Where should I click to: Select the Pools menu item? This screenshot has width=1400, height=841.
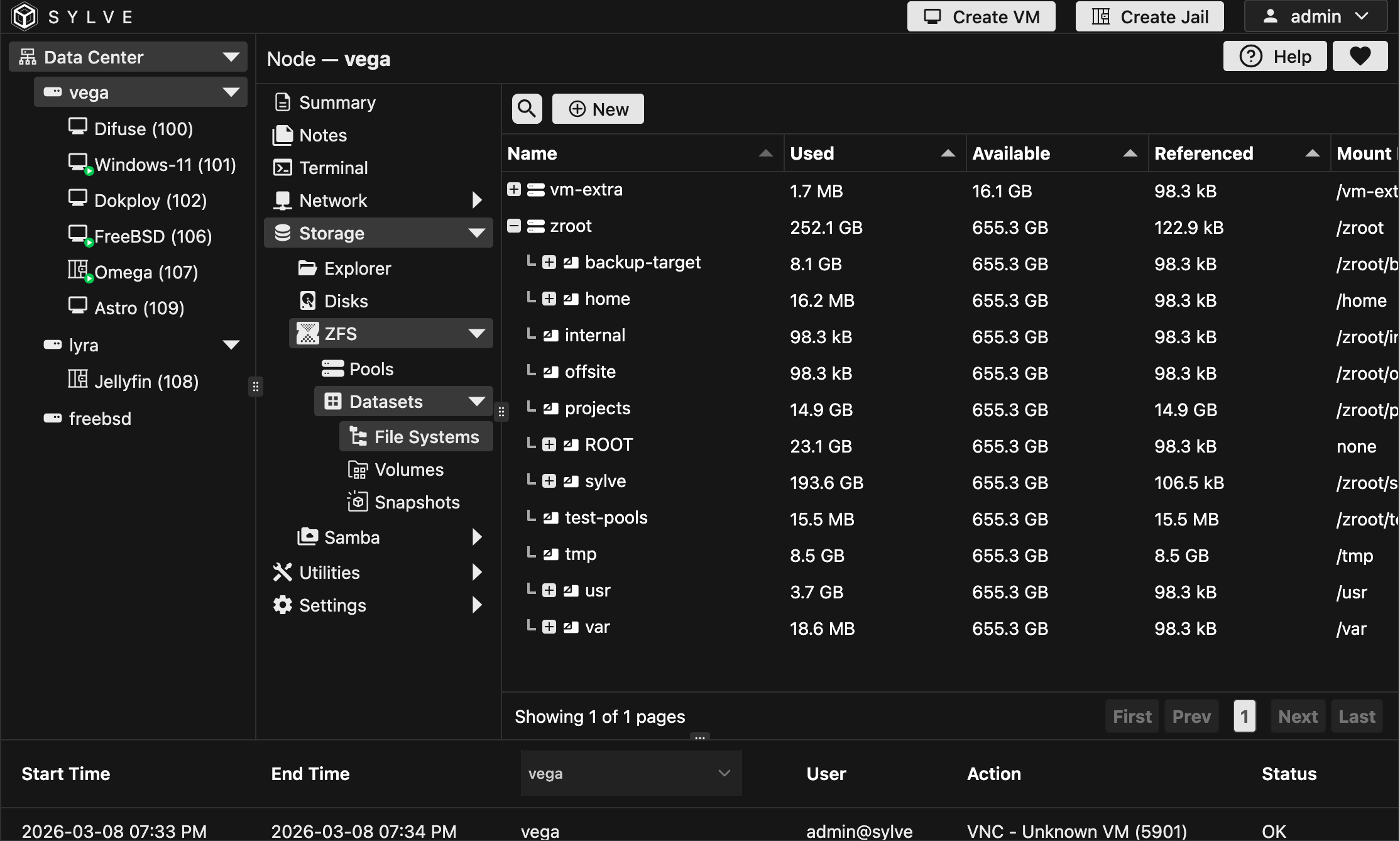(x=371, y=369)
